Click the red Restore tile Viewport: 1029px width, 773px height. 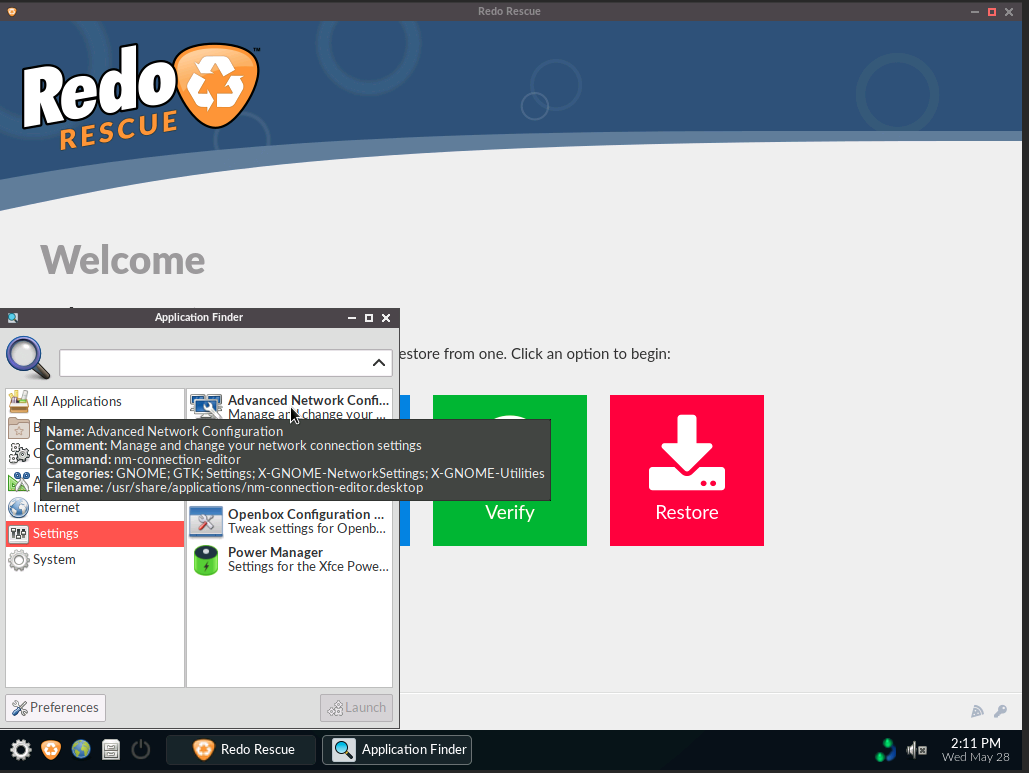tap(686, 470)
